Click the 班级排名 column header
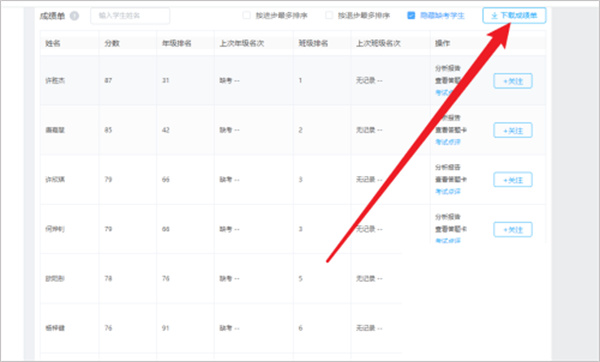This screenshot has height=362, width=600. [313, 43]
